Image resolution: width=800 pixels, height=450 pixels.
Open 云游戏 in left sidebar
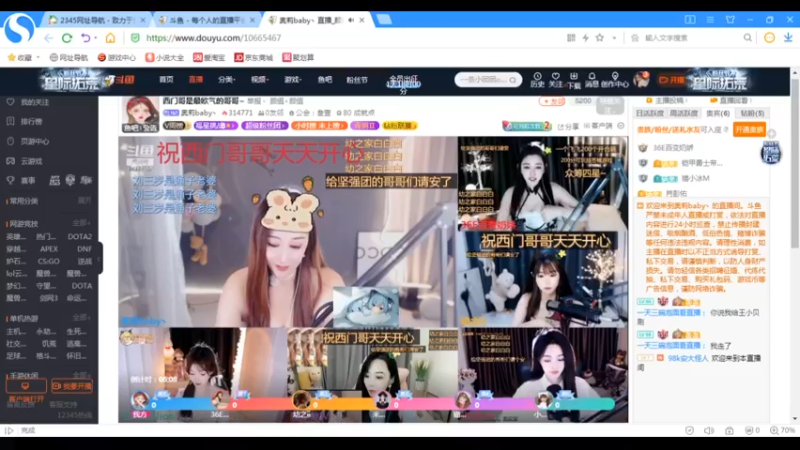tap(24, 161)
